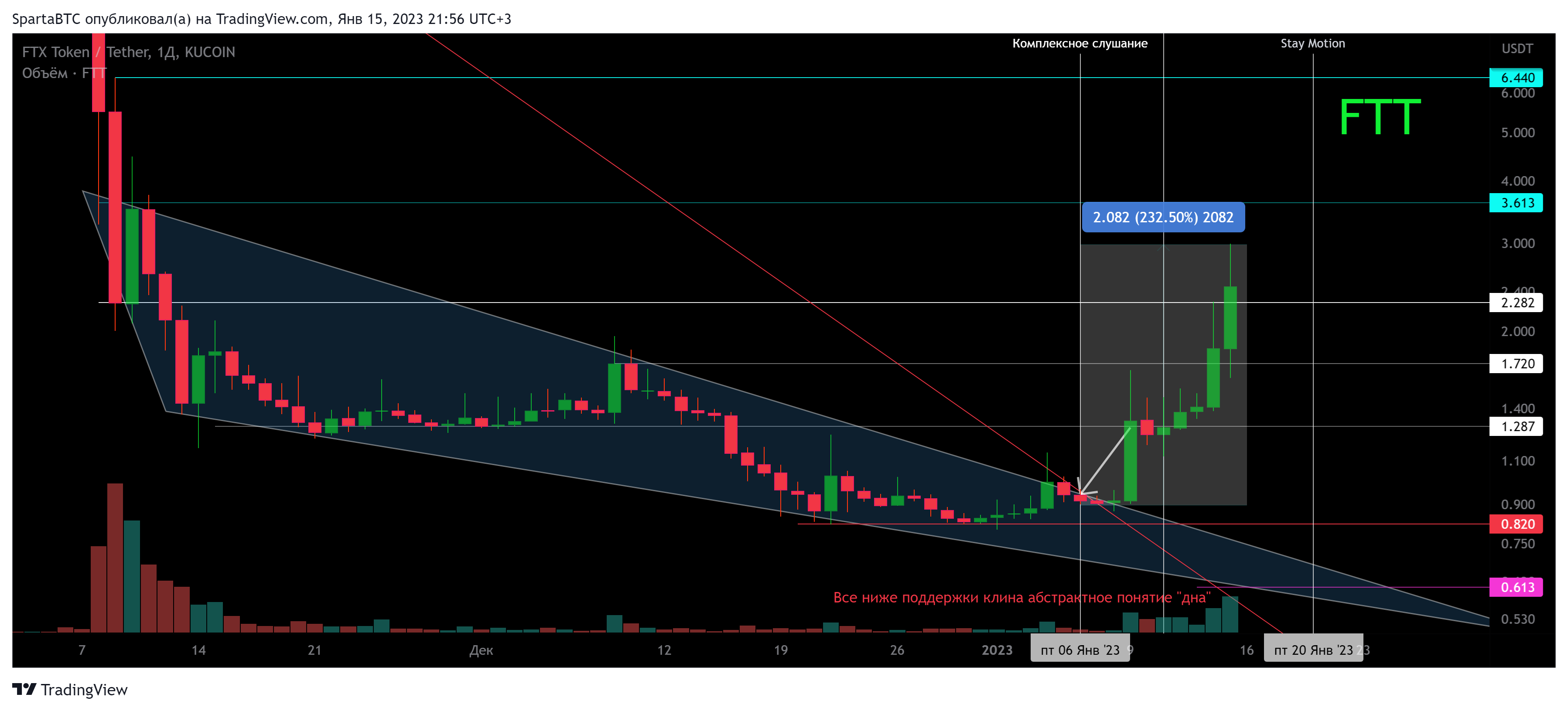This screenshot has width=1568, height=711.
Task: Click the '21' date label on time axis
Action: (x=314, y=650)
